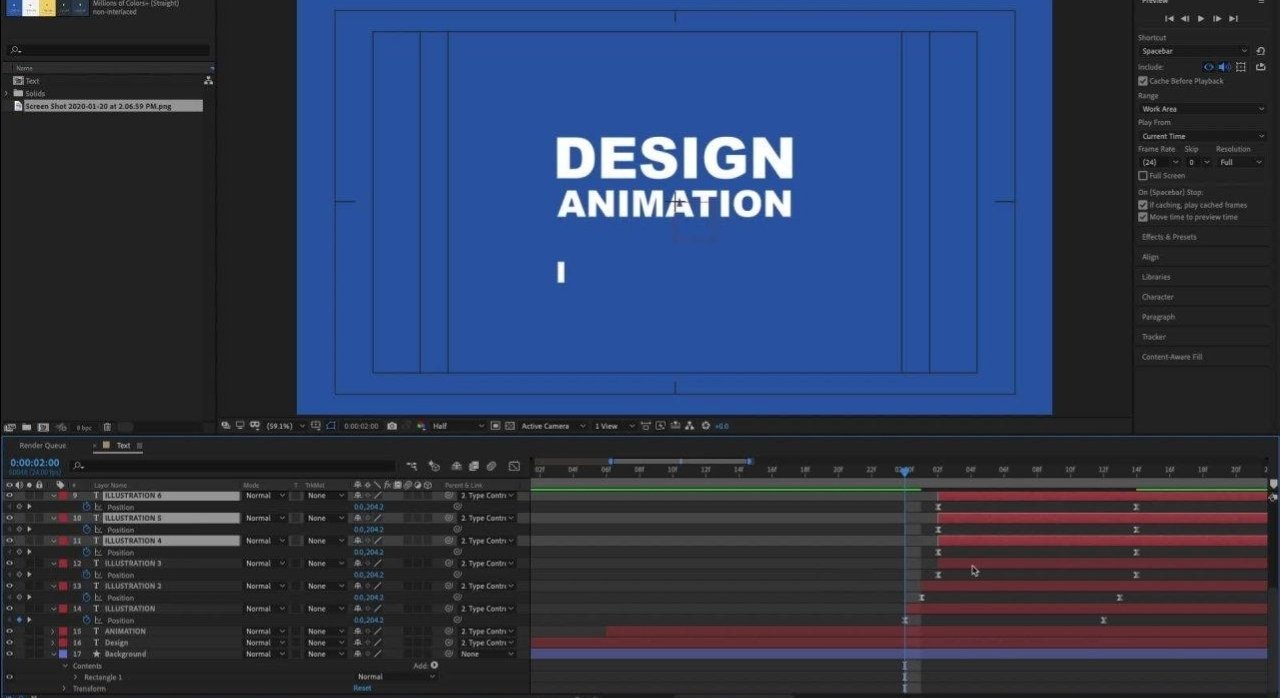This screenshot has height=698, width=1280.
Task: Click the current timecode 0:00:02:00 in timeline
Action: tap(35, 463)
